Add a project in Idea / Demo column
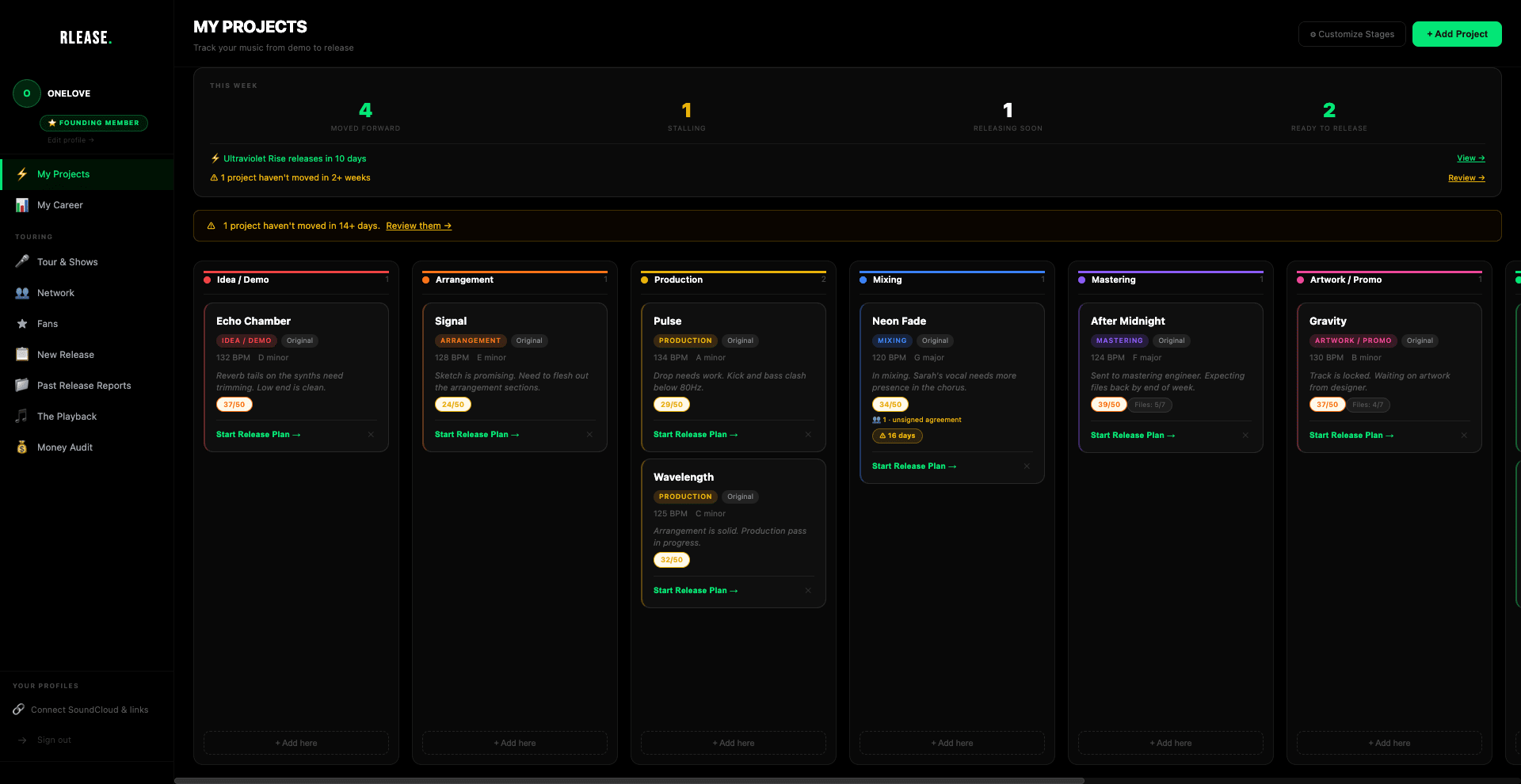The width and height of the screenshot is (1521, 784). [296, 743]
